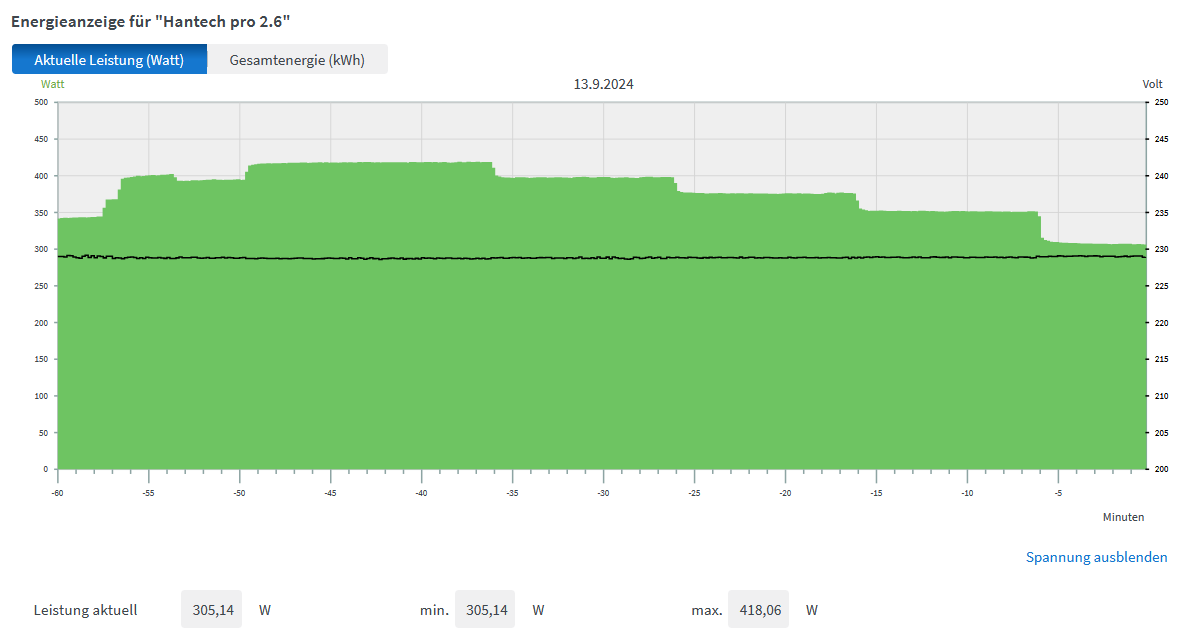Click the 200 tick on Volt axis
Screen dimensions: 1187x631
point(1161,469)
